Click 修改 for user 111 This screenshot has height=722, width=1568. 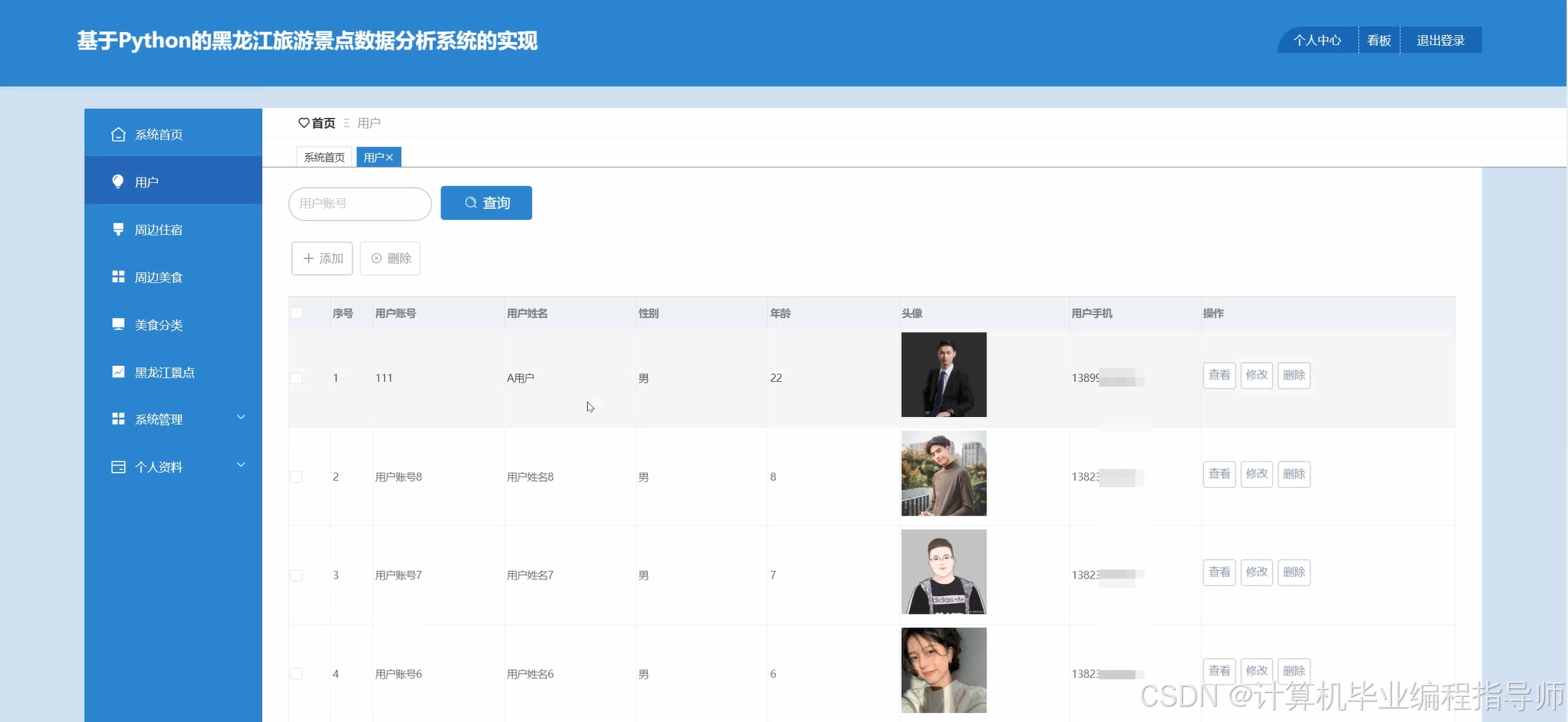1257,375
